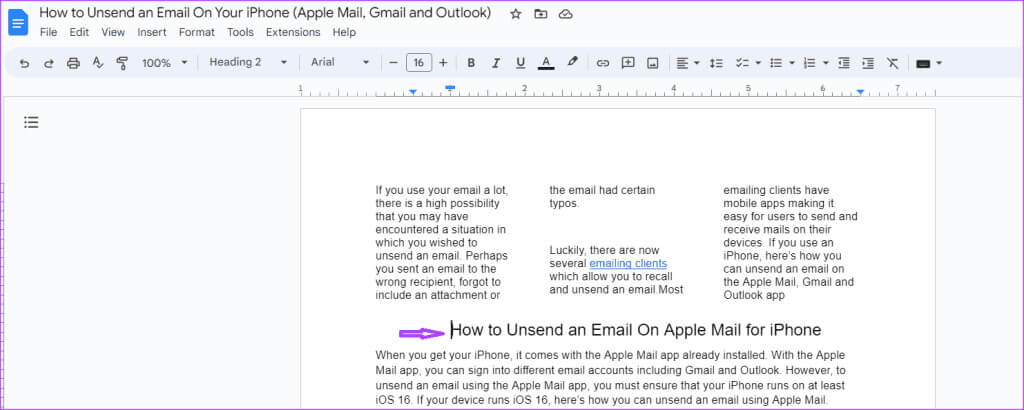Move document to a folder
Image resolution: width=1024 pixels, height=410 pixels.
pos(541,14)
